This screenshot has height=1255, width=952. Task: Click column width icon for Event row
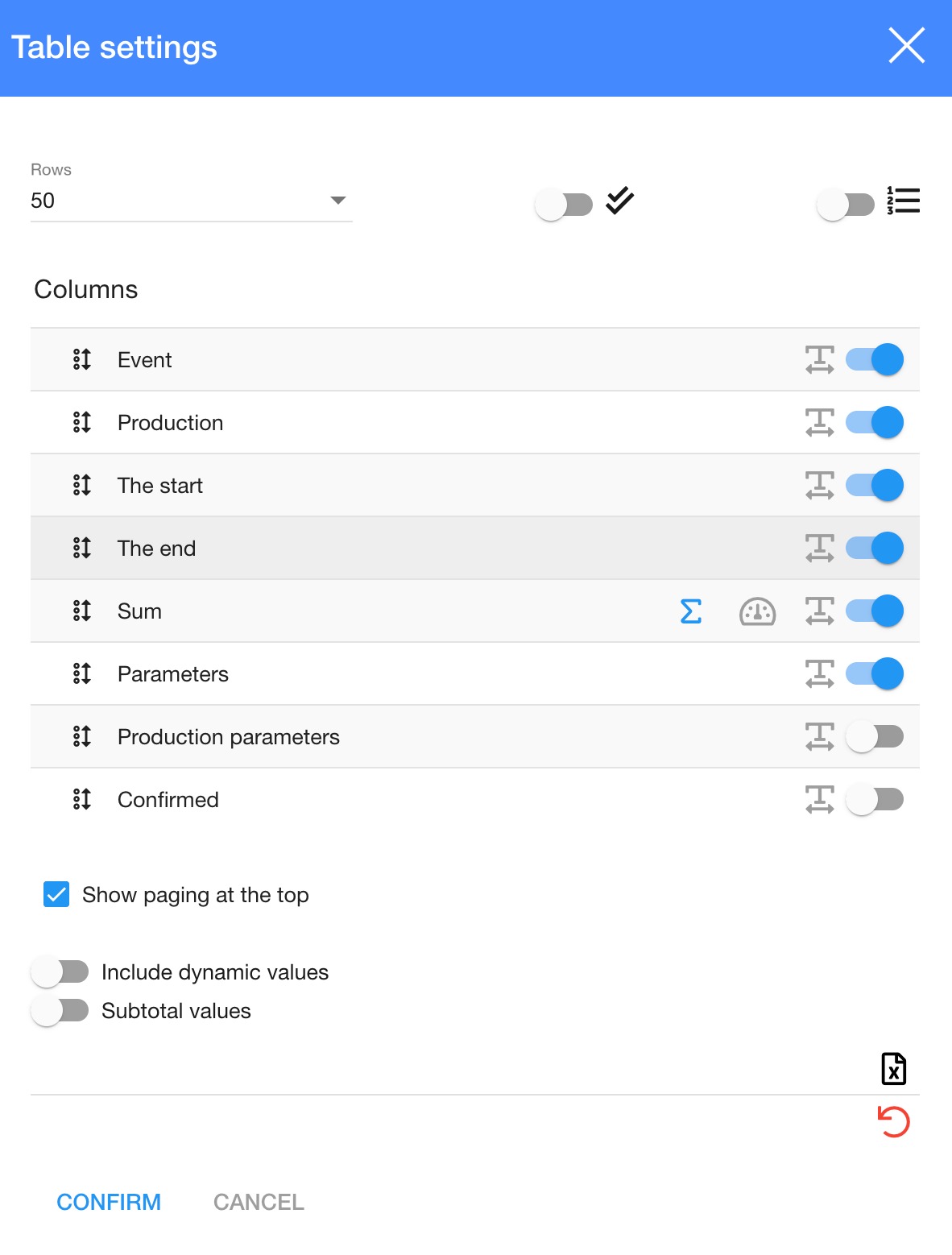(x=819, y=360)
